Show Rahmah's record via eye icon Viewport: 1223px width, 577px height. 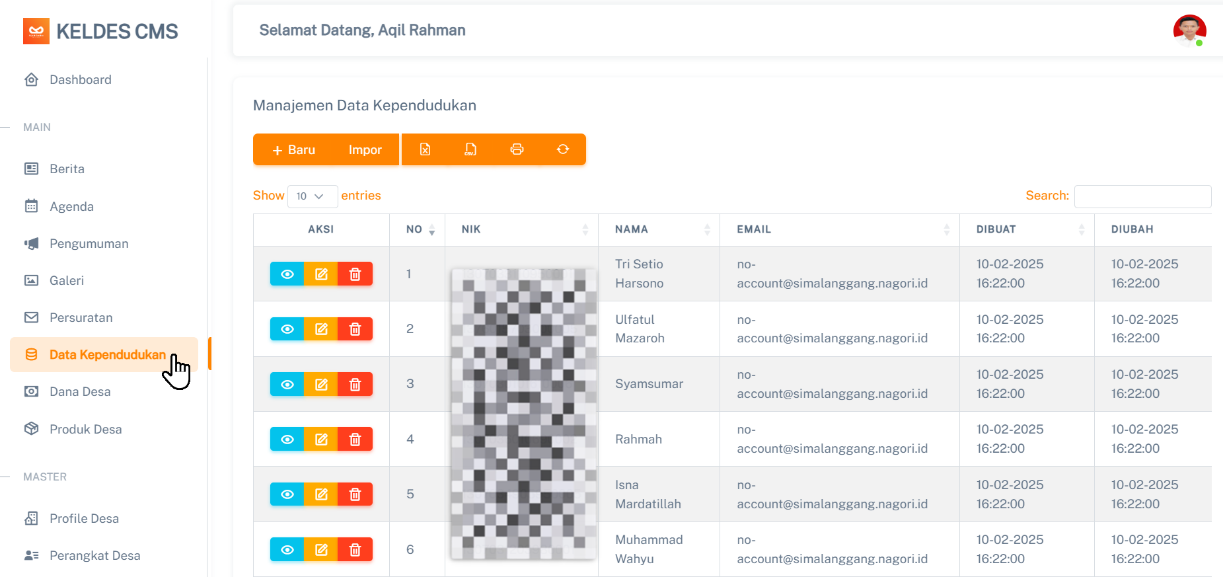coord(287,439)
